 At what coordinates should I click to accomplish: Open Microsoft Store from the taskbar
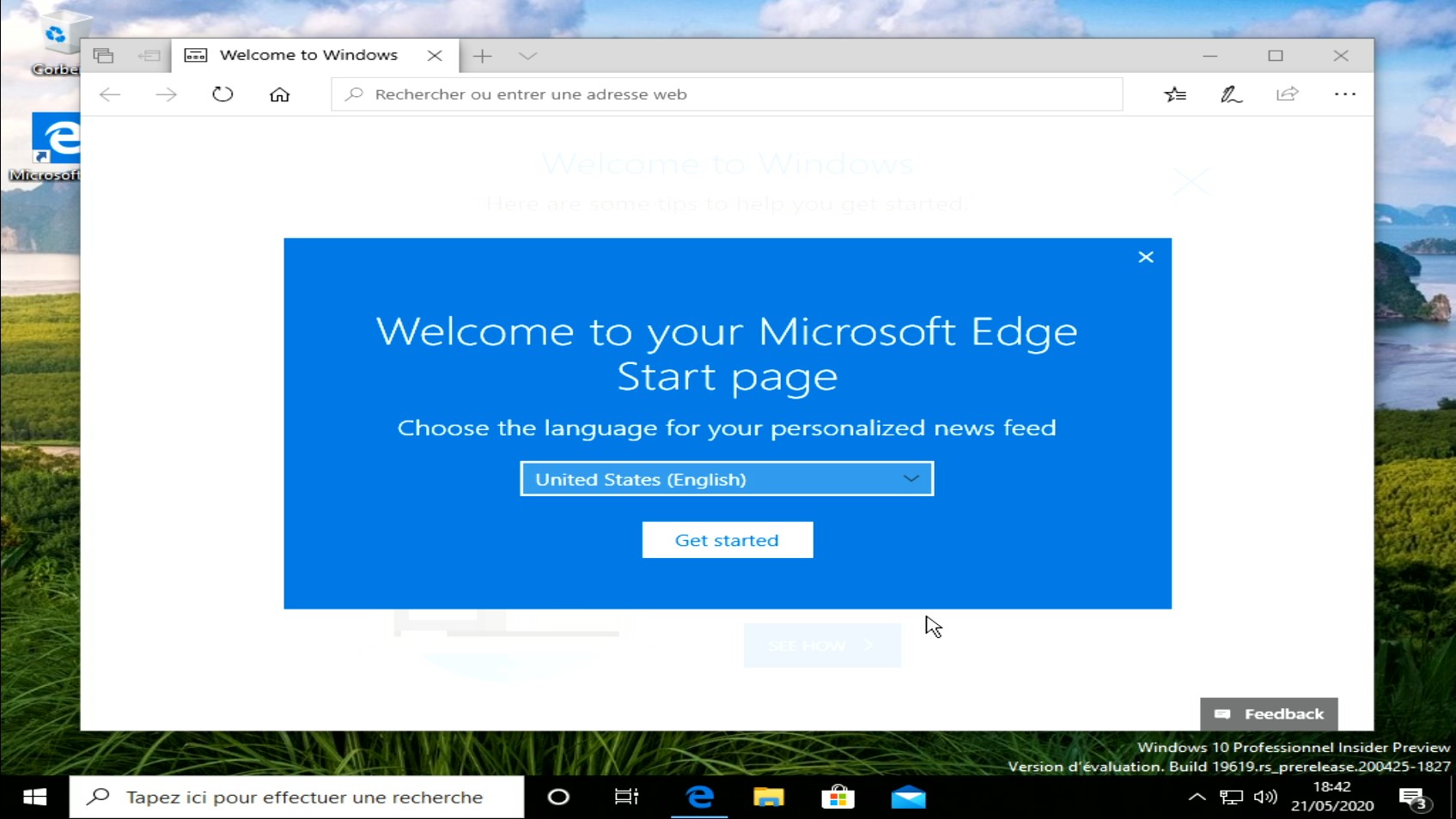838,798
